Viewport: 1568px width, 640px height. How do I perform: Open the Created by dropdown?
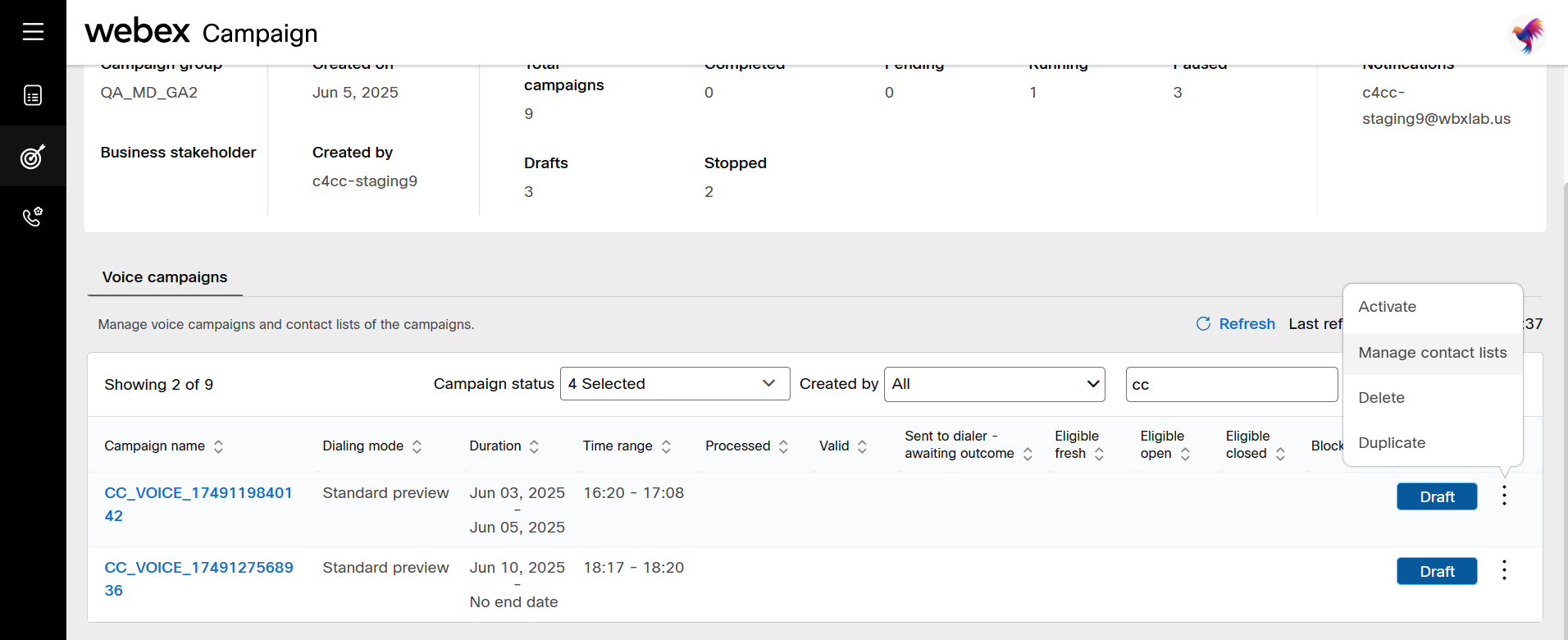click(x=995, y=384)
